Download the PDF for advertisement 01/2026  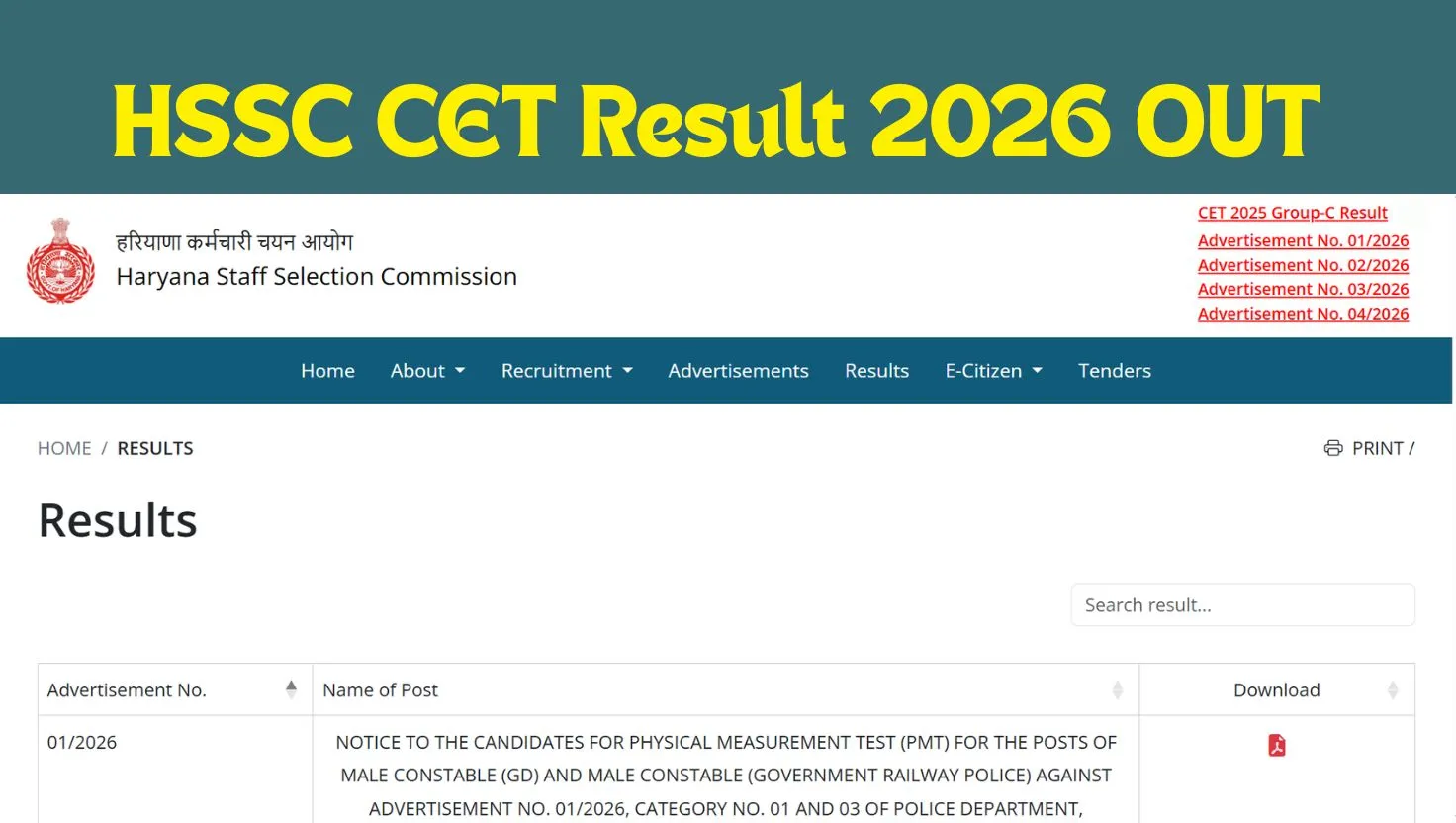tap(1277, 746)
